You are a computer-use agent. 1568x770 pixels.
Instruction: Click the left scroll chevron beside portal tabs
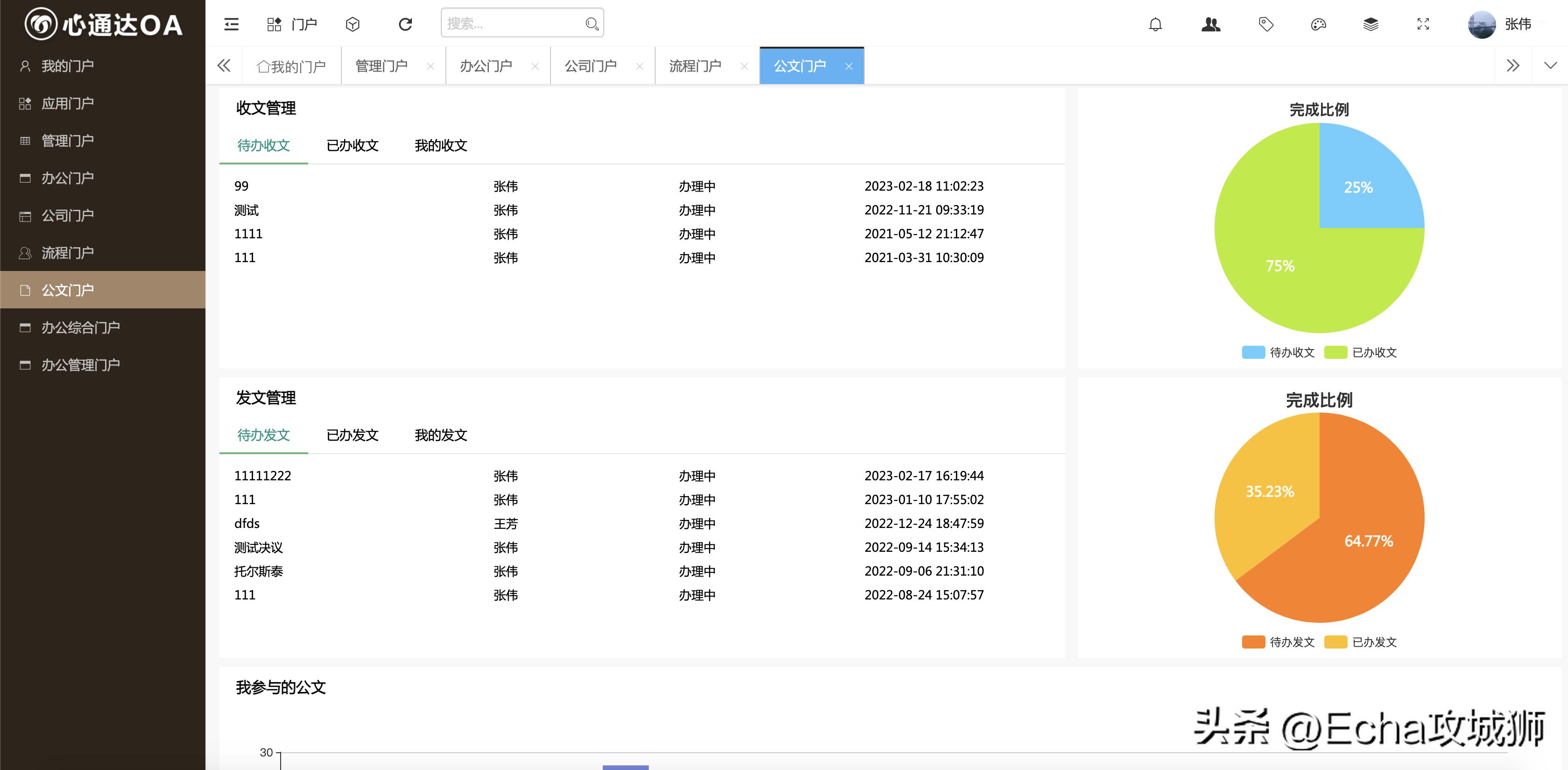click(x=223, y=65)
